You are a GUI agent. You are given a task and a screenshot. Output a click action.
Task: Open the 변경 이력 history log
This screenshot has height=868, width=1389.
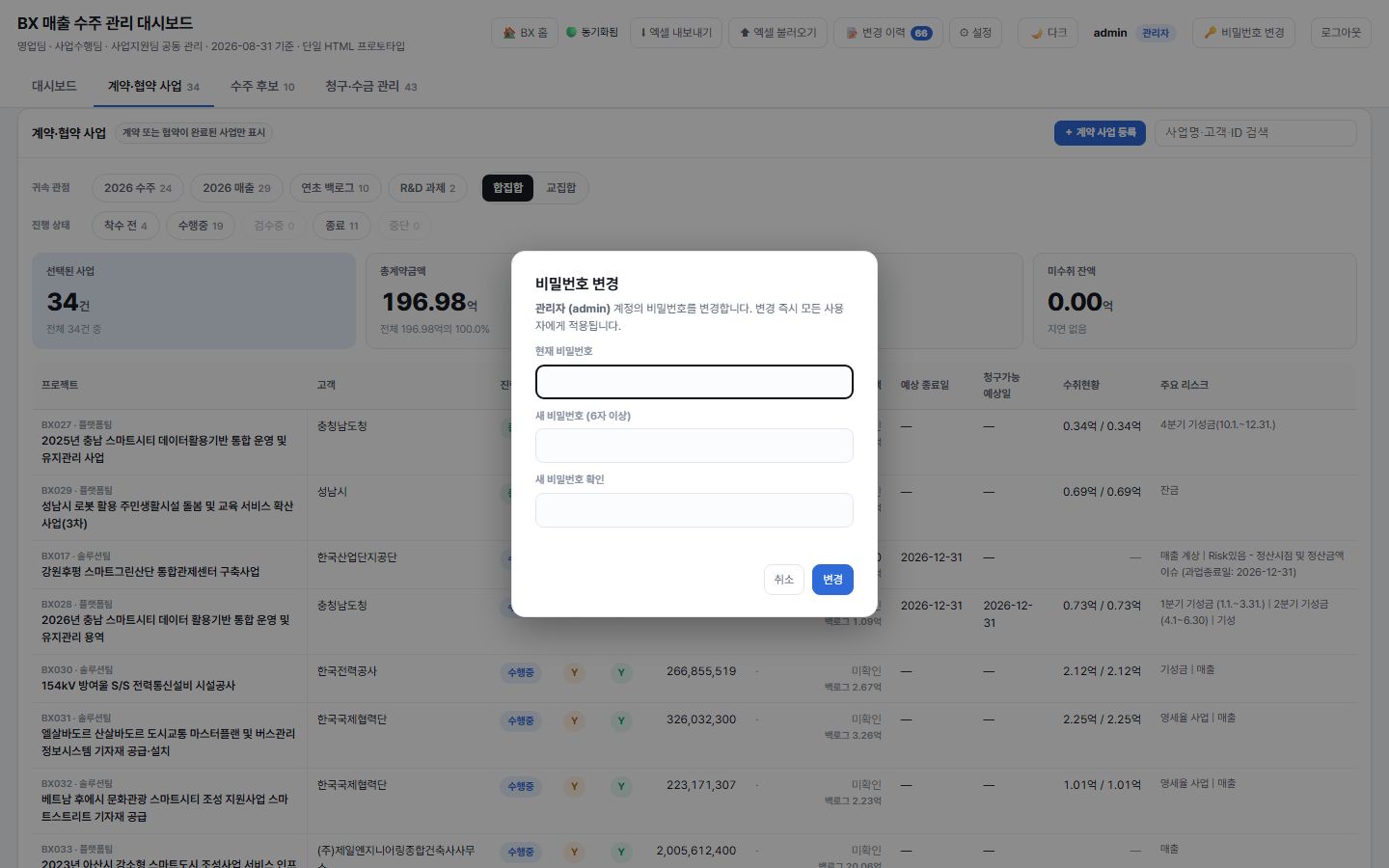pyautogui.click(x=888, y=33)
